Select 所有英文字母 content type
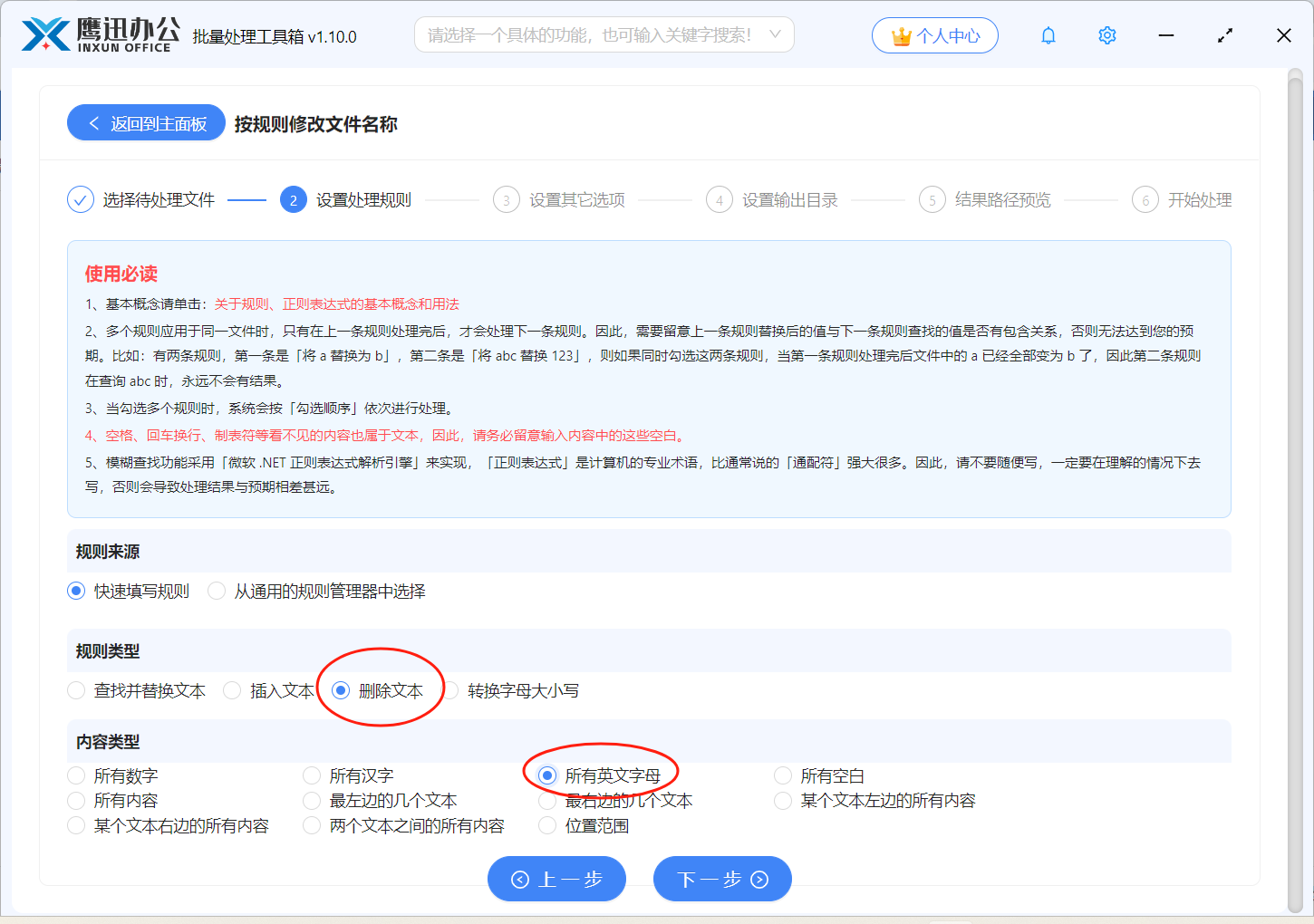This screenshot has width=1314, height=924. tap(600, 775)
